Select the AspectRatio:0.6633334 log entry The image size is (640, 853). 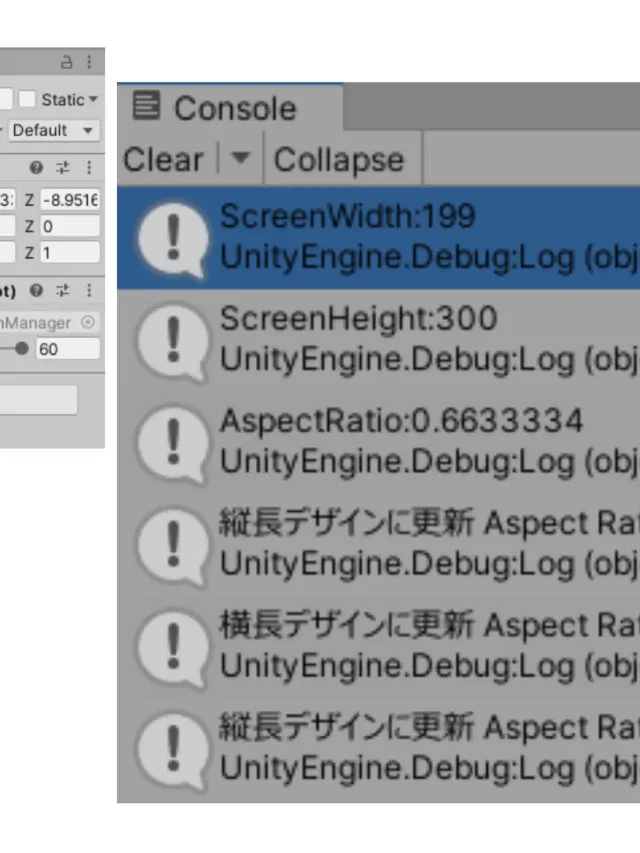click(400, 441)
